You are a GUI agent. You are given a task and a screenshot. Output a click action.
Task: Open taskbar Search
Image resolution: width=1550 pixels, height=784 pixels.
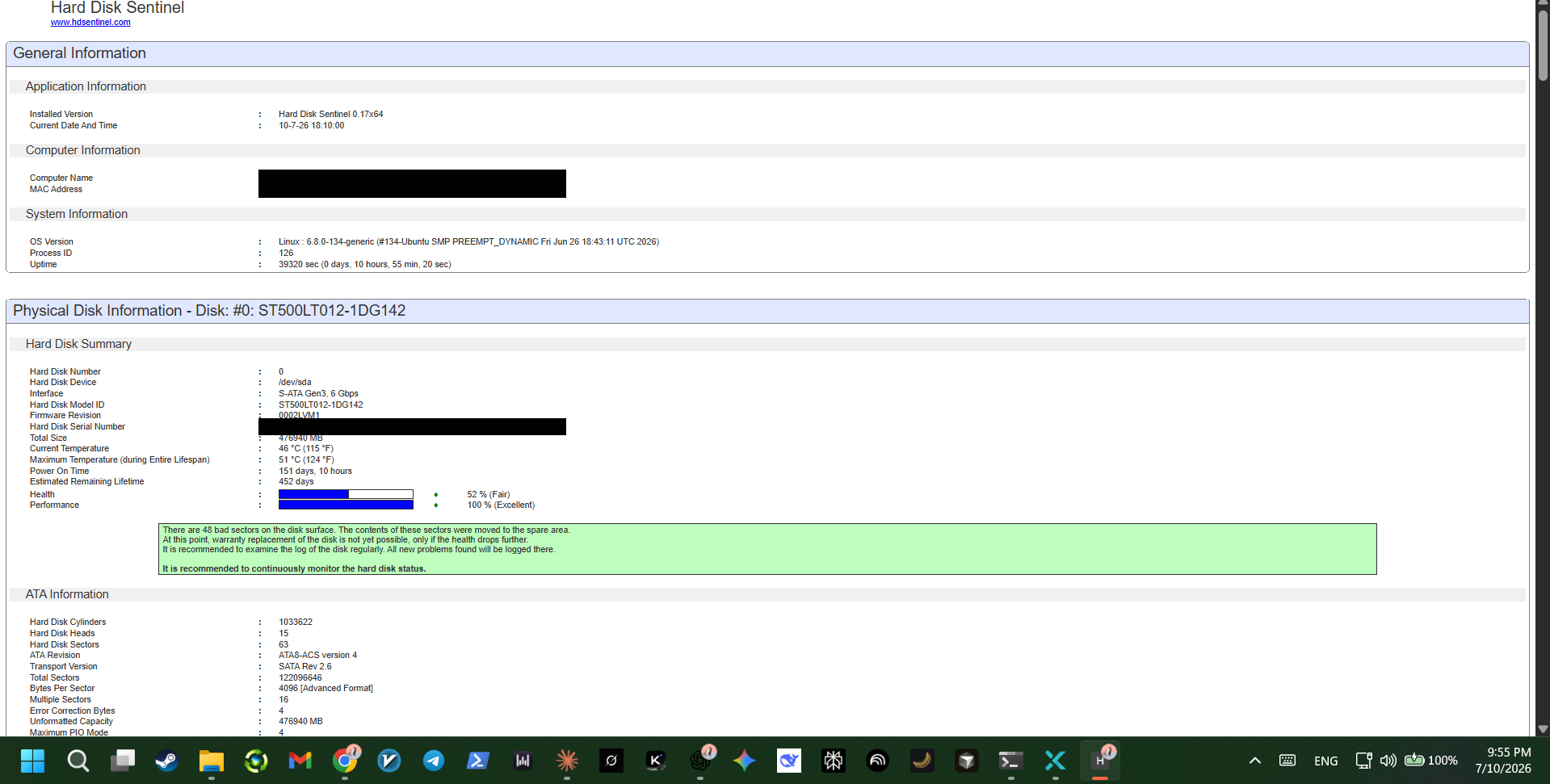coord(78,761)
